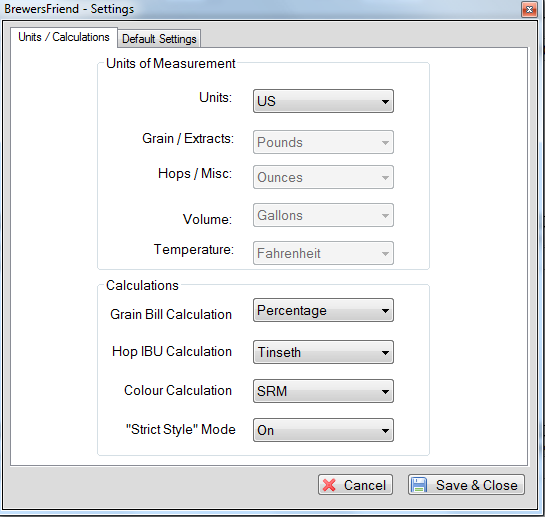The image size is (545, 517).
Task: Switch to the Default Settings tab
Action: (x=159, y=39)
